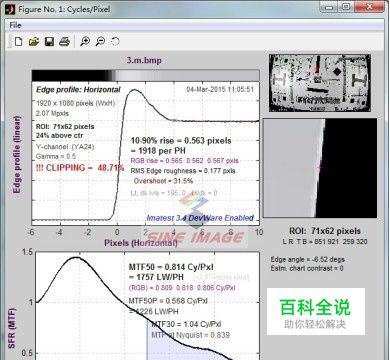Click the 3.m.bmp plot title

[x=144, y=60]
